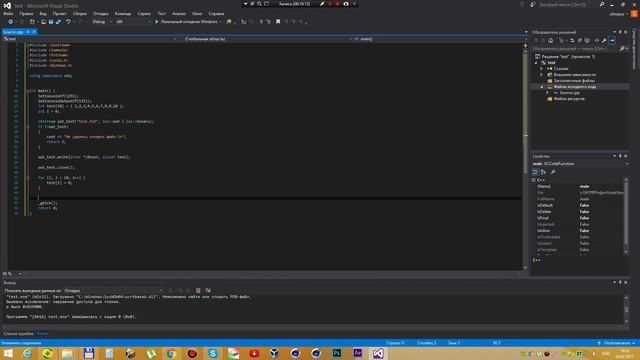Expand the Ссылки tree node
Image resolution: width=640 pixels, height=360 pixels.
(x=542, y=69)
